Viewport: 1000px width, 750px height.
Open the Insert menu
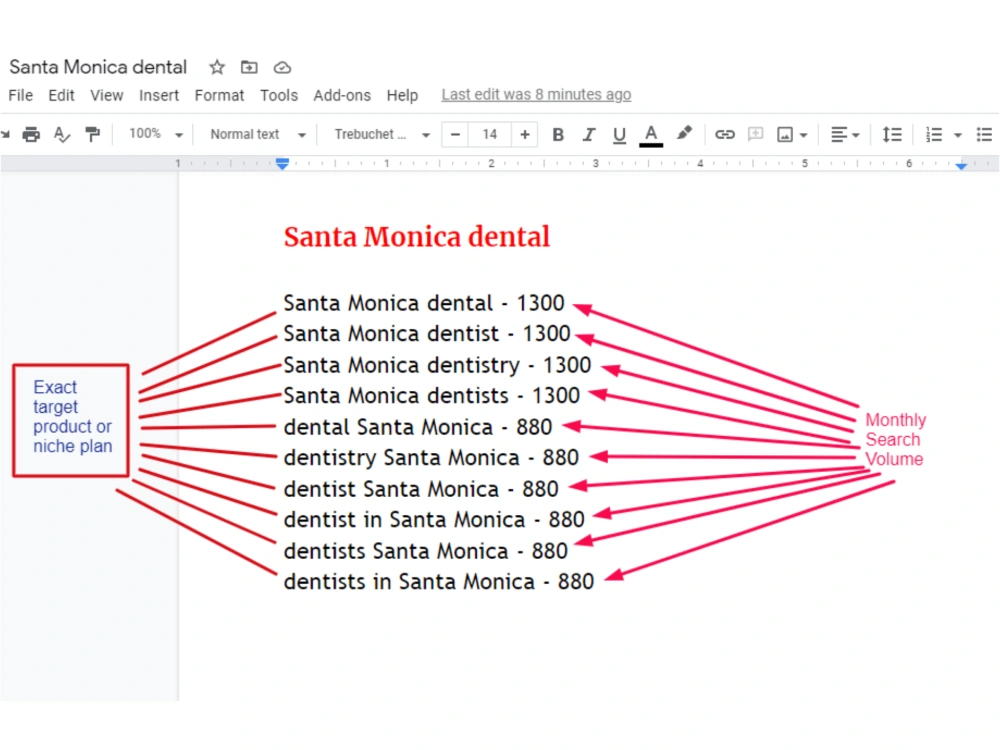point(159,96)
